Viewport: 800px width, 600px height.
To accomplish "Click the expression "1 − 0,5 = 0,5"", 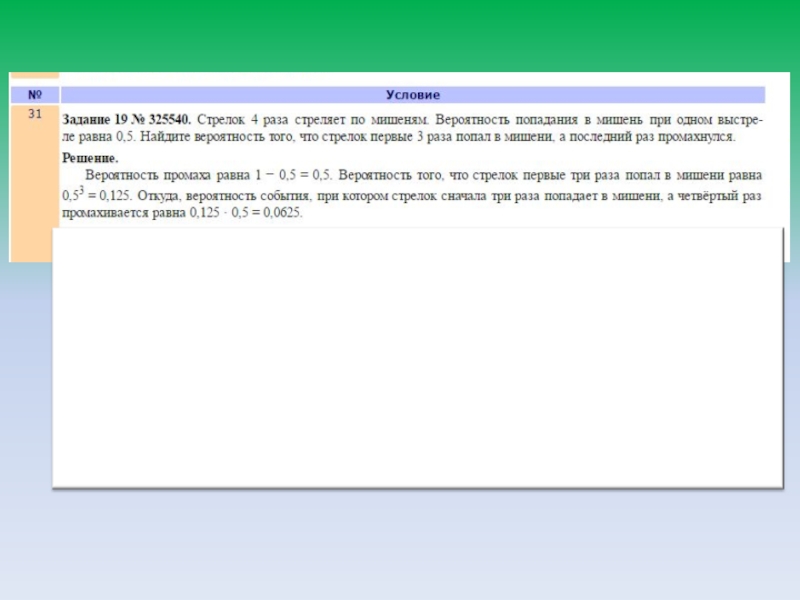I will pyautogui.click(x=295, y=176).
